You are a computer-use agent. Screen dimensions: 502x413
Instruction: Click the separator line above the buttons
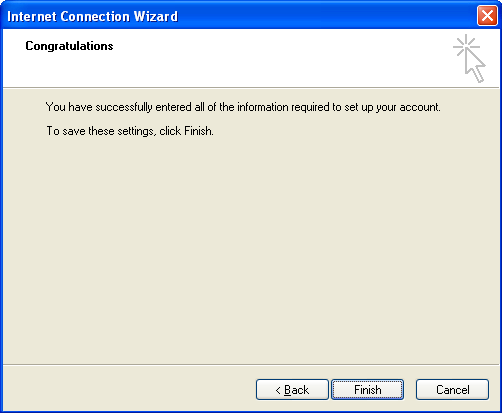(x=251, y=365)
